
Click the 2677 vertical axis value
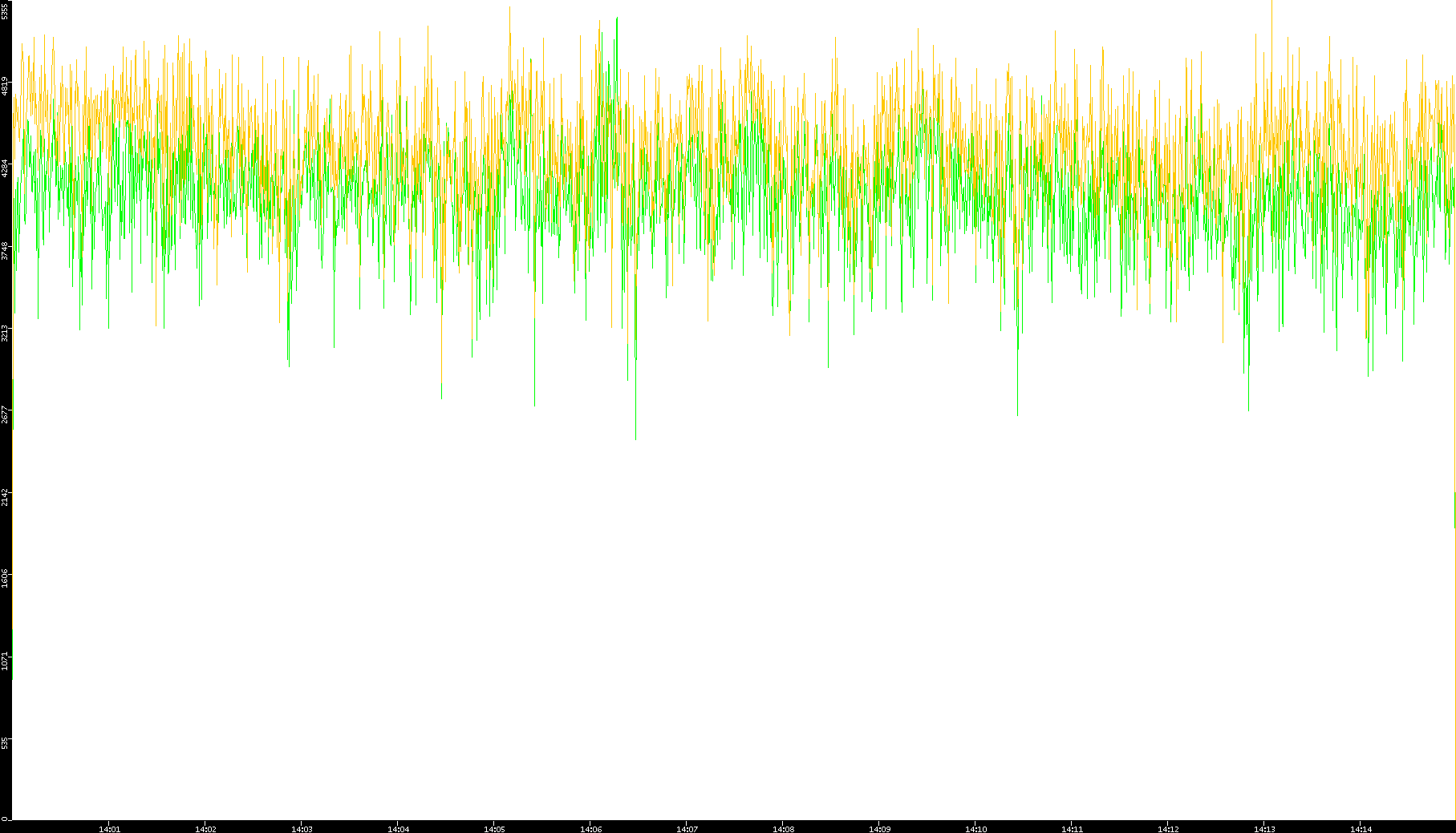(x=5, y=415)
